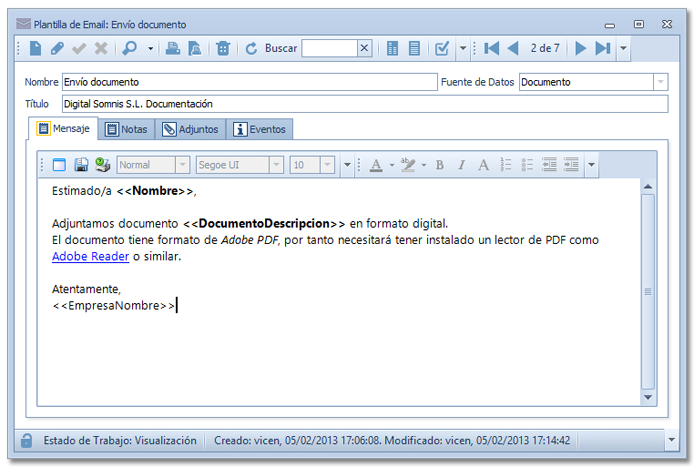The image size is (694, 467).
Task: Expand the arrow next to magnifier
Action: click(x=150, y=49)
